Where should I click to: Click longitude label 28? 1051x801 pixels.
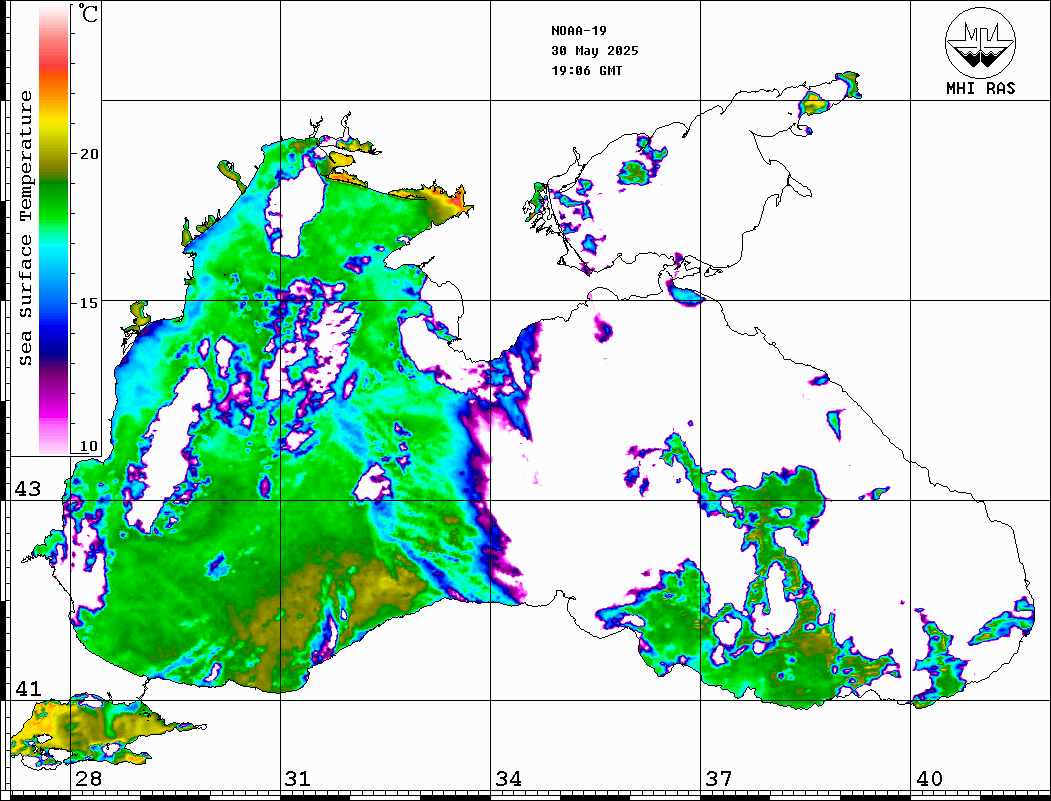pyautogui.click(x=88, y=778)
